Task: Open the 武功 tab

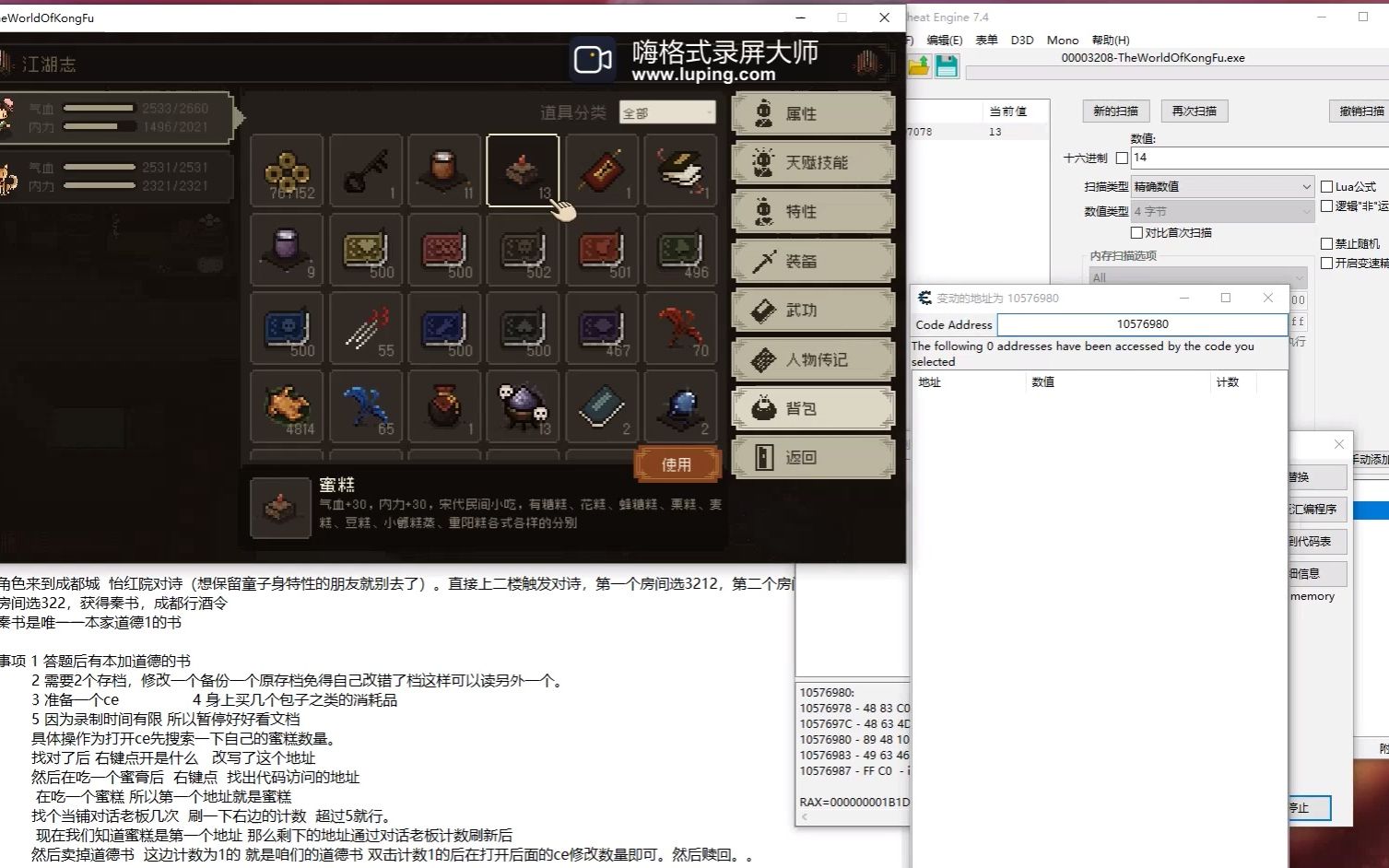Action: tap(813, 310)
